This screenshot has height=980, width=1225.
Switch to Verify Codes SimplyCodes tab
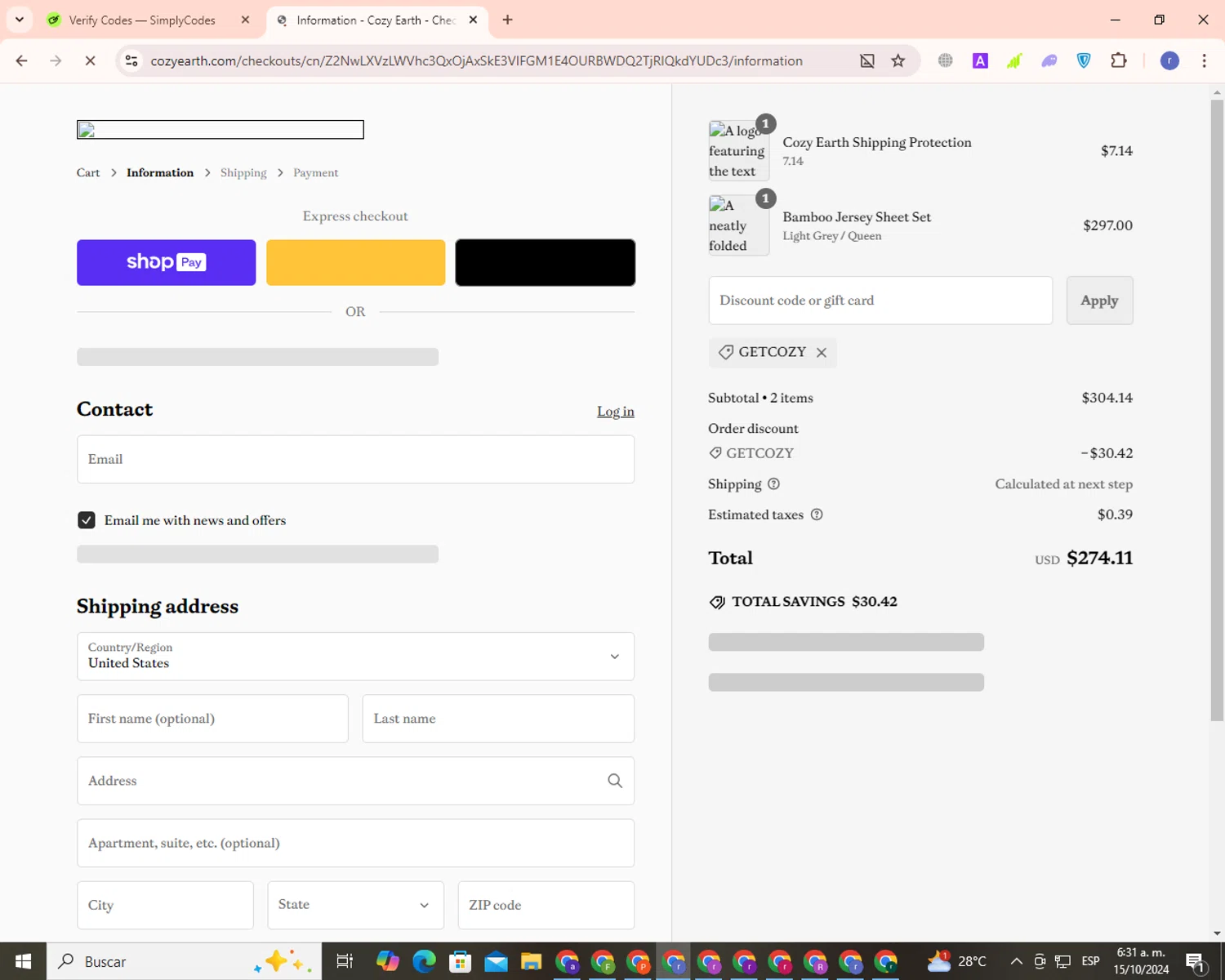(x=142, y=20)
